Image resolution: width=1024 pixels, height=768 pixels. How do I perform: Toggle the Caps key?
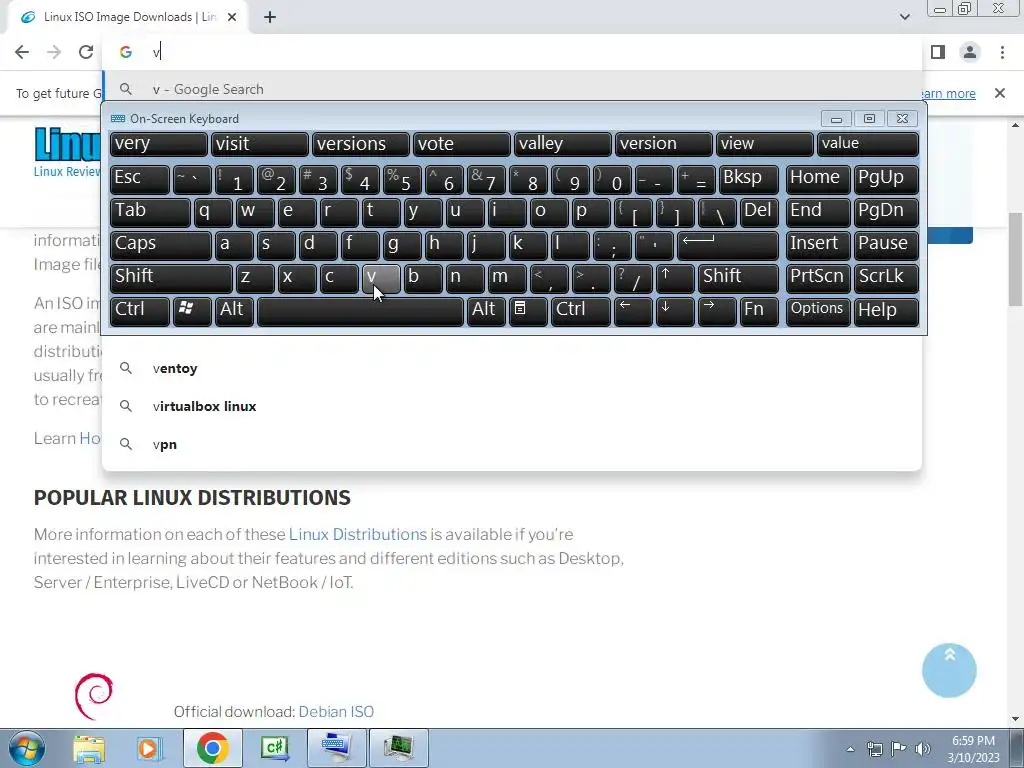tap(161, 245)
